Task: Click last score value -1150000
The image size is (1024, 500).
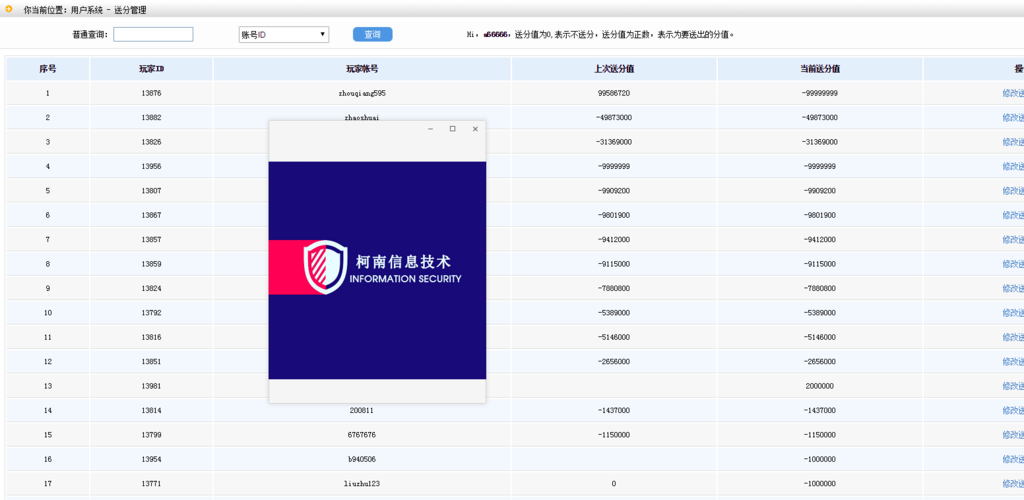Action: click(614, 435)
